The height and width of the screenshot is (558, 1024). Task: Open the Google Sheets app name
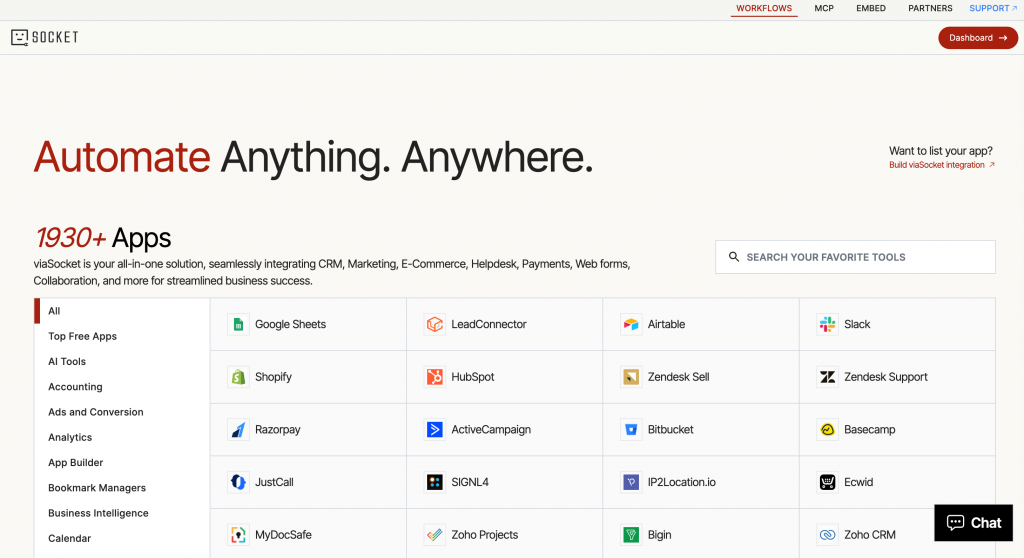coord(291,324)
